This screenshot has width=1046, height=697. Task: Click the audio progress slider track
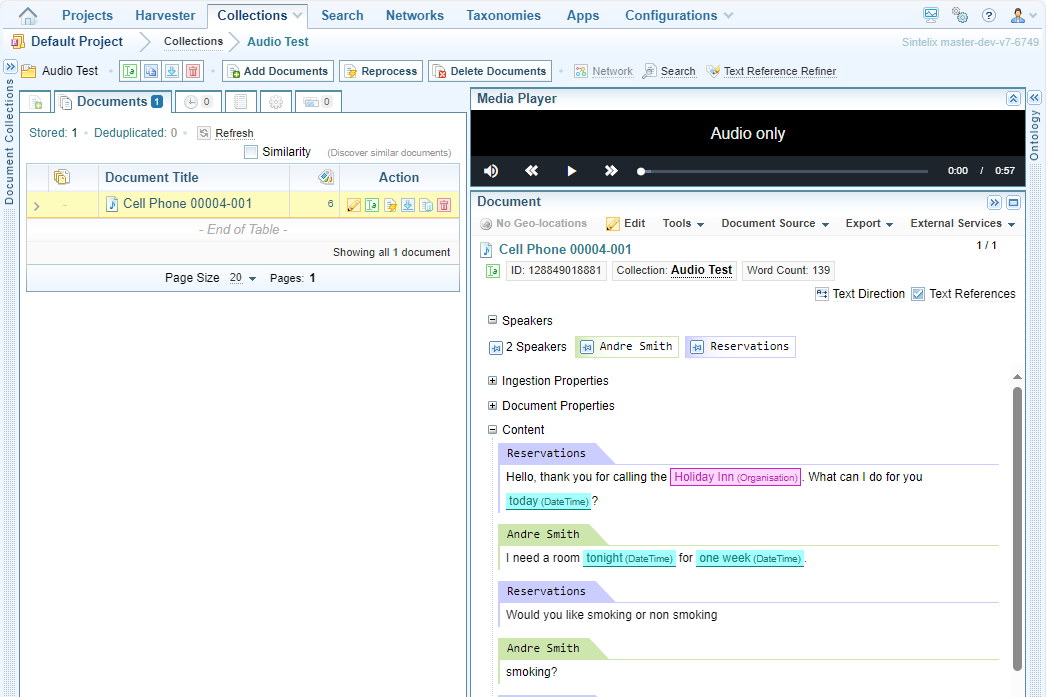coord(785,171)
